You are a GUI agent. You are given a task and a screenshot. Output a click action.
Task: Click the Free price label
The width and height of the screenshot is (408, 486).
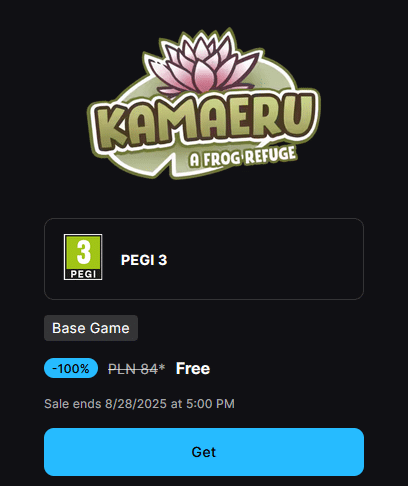[x=193, y=368]
